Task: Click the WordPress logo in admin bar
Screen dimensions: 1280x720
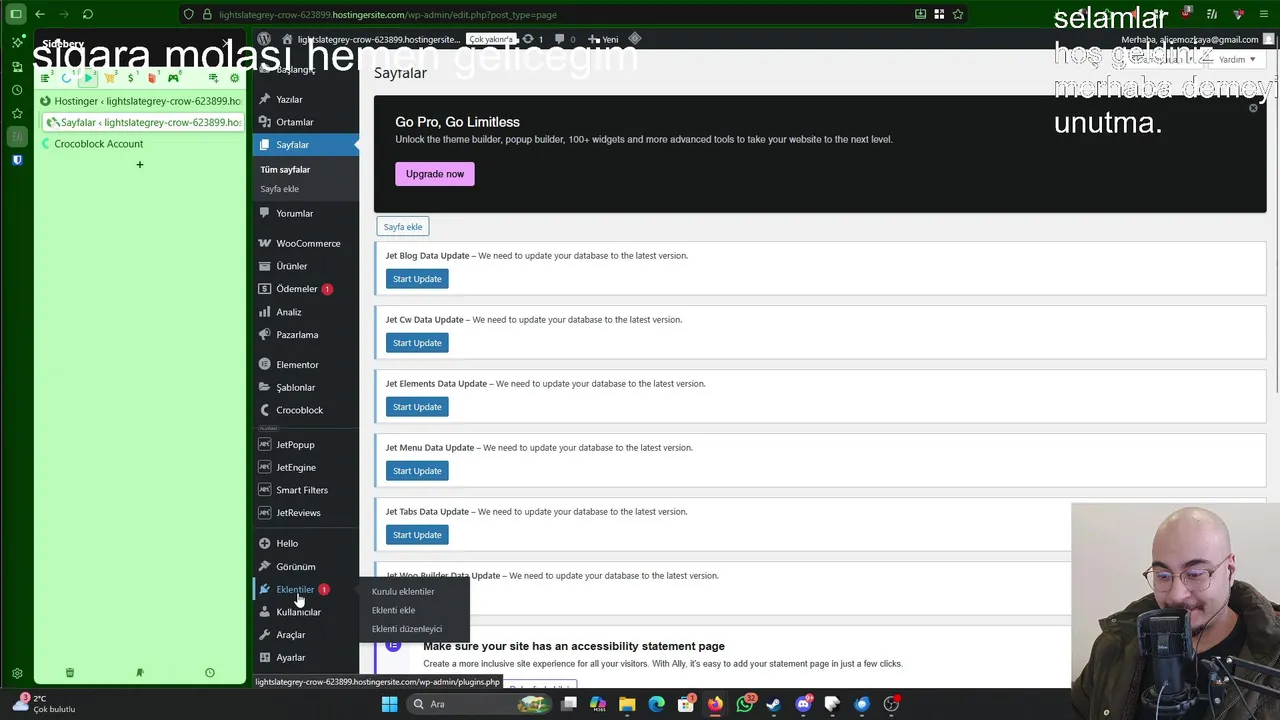Action: point(264,39)
